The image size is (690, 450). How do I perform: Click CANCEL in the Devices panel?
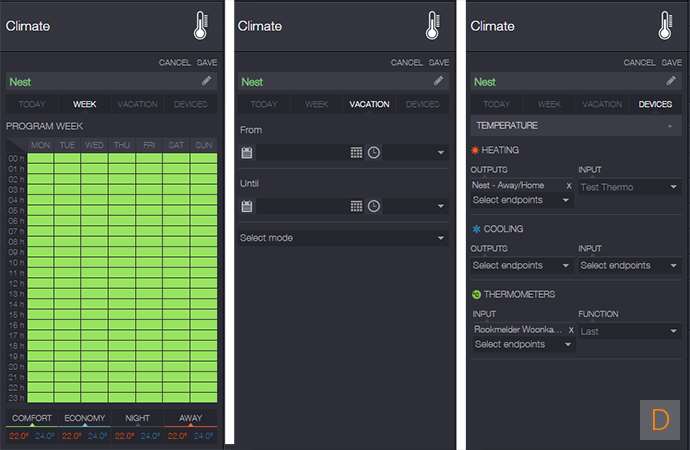point(639,62)
